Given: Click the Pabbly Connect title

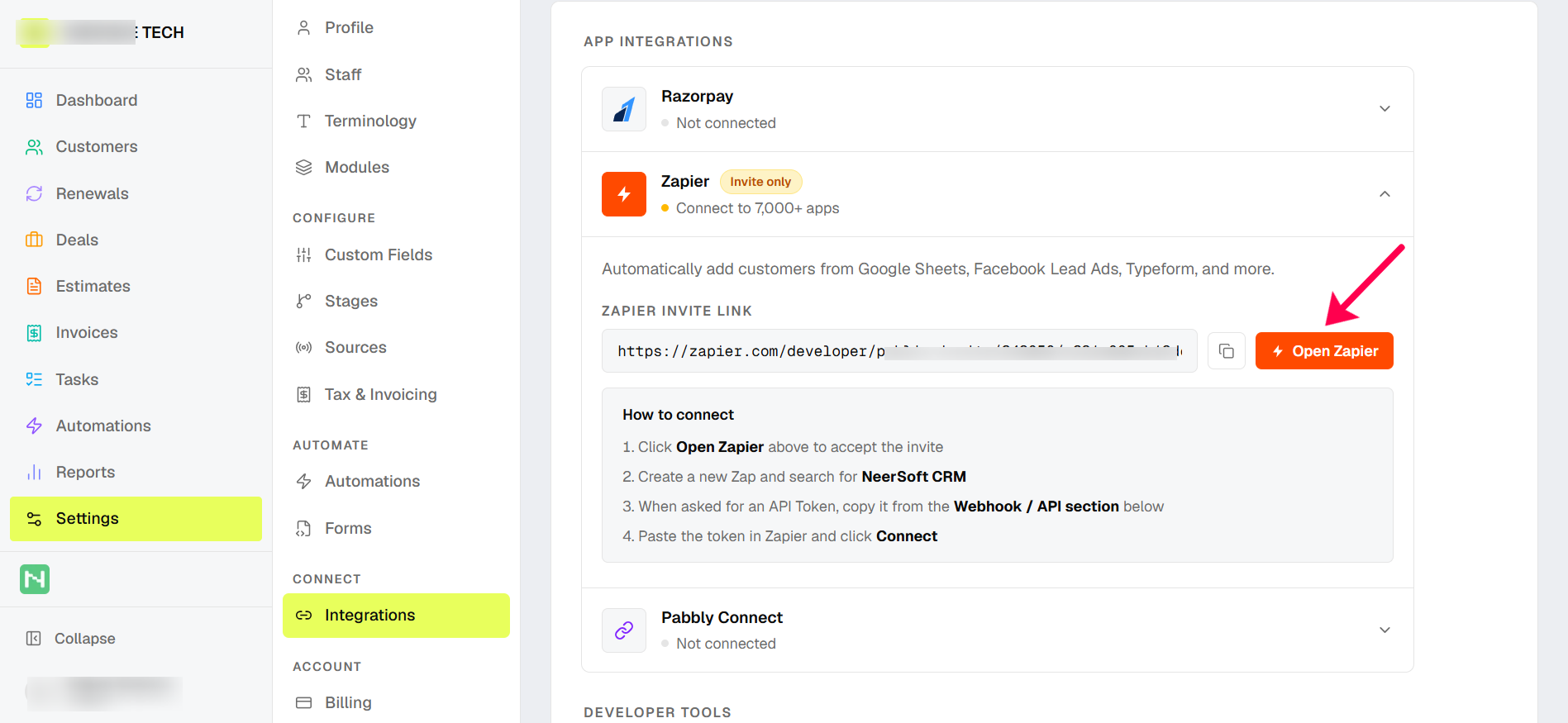Looking at the screenshot, I should pos(722,618).
